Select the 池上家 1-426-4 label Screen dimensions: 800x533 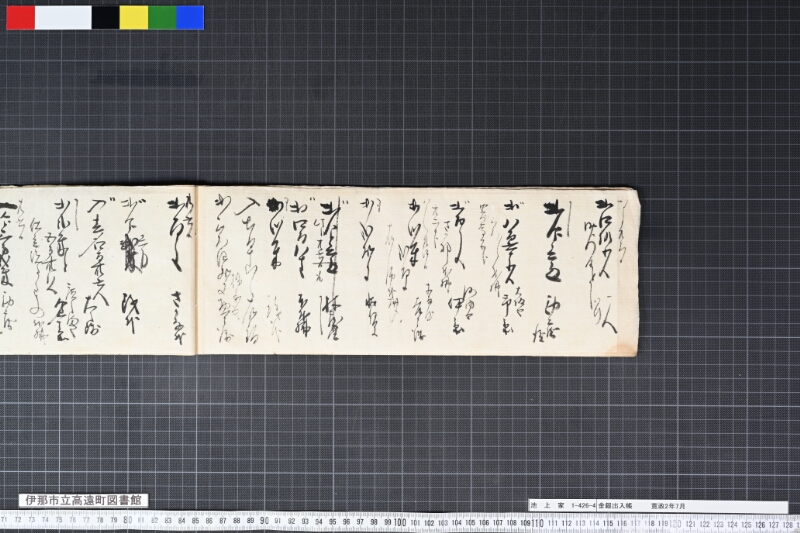click(x=562, y=506)
